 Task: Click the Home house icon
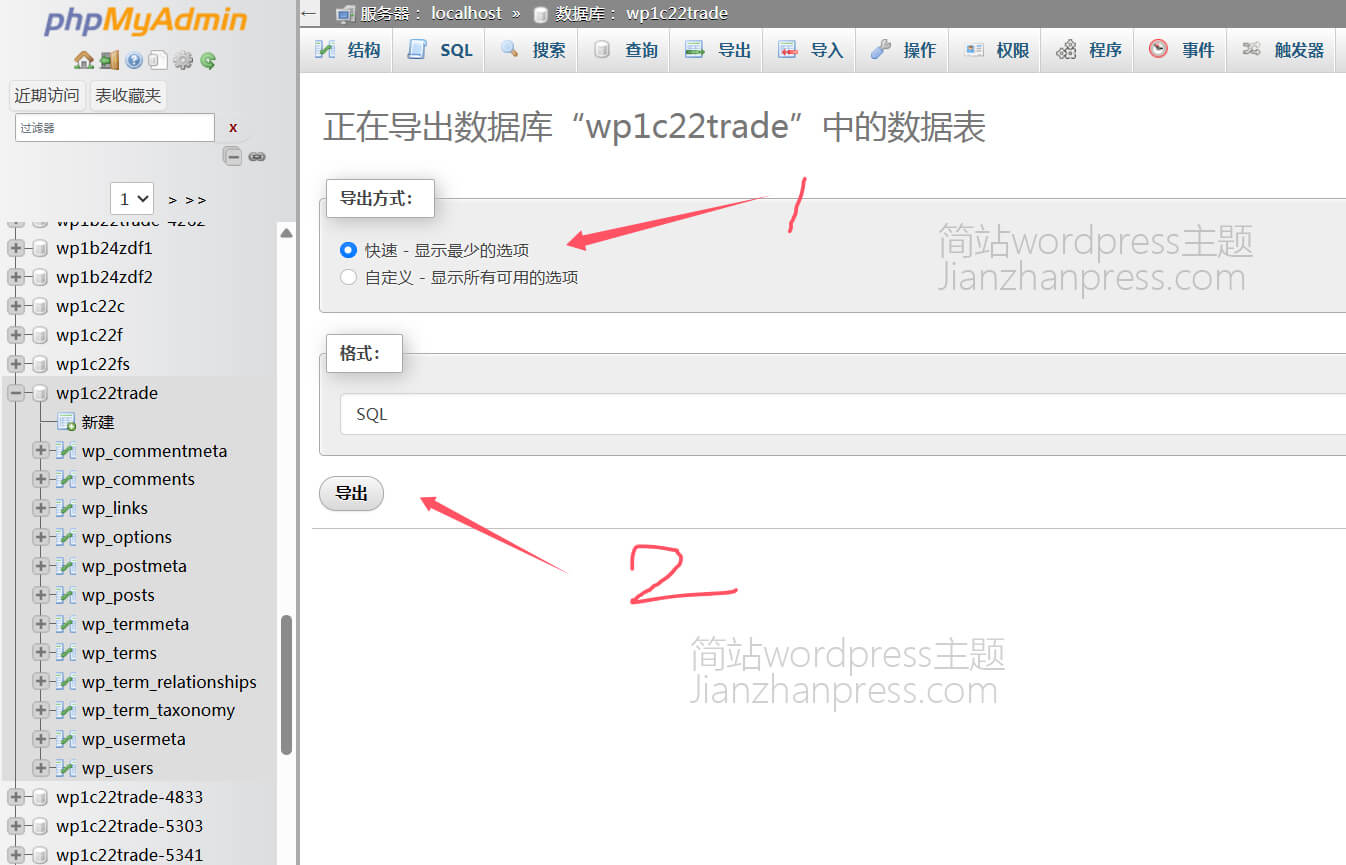(x=84, y=61)
